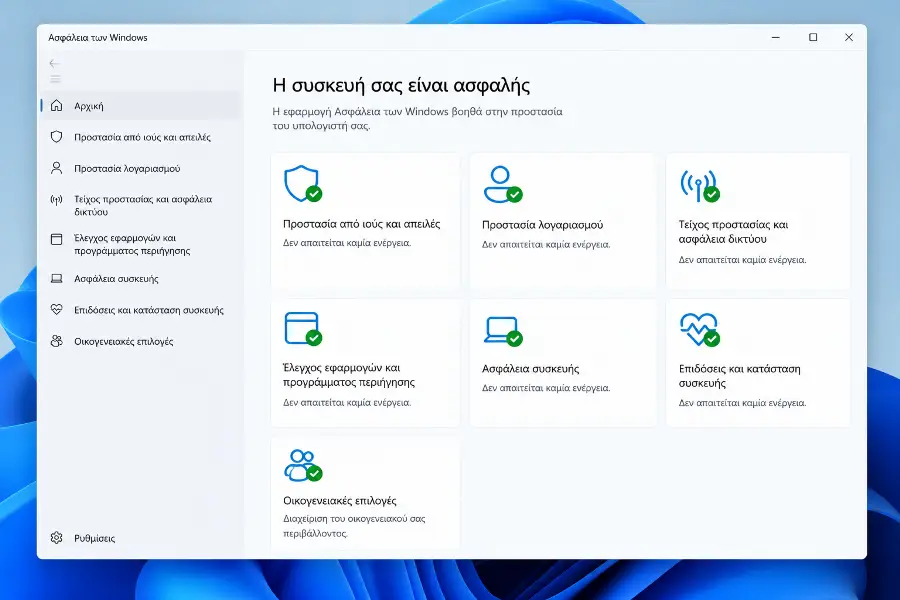The height and width of the screenshot is (600, 900).
Task: Click the large window icon on app control card
Action: (x=302, y=329)
